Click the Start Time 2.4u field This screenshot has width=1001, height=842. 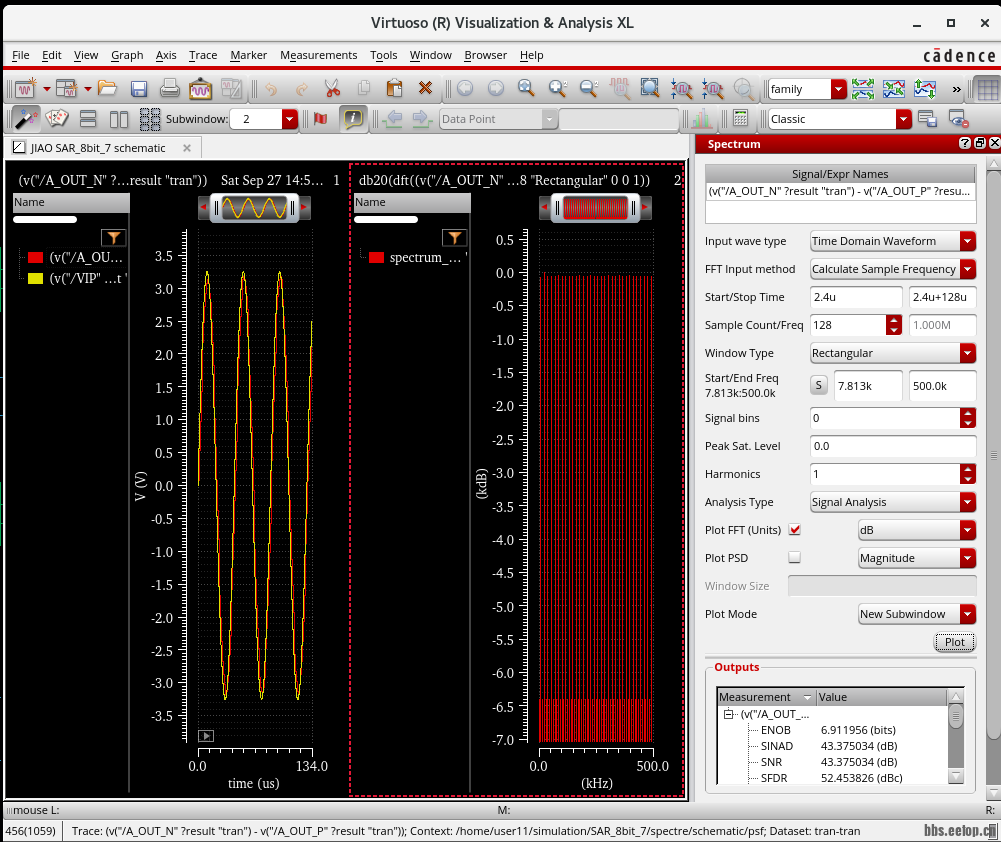(x=855, y=297)
